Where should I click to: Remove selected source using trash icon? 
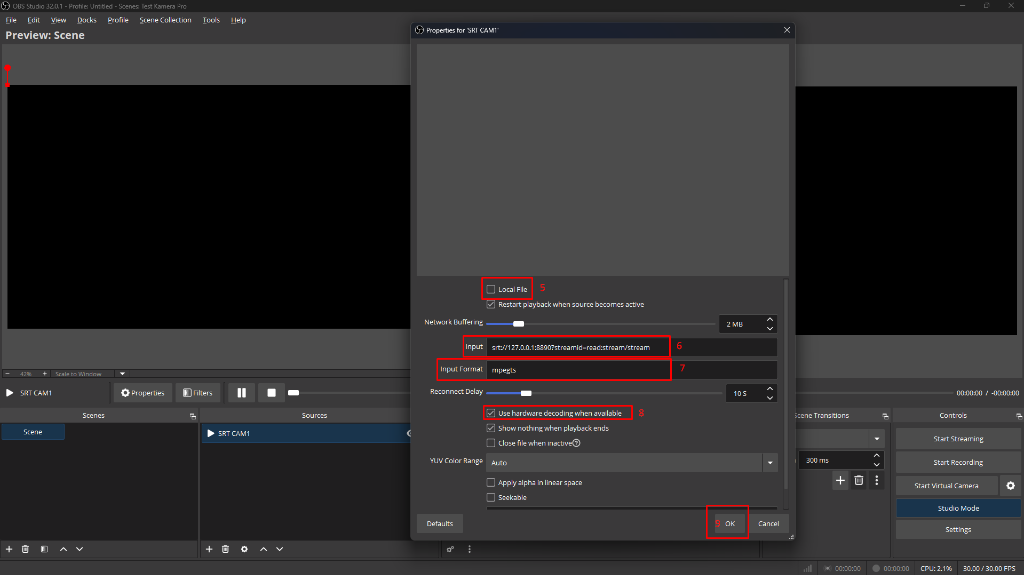click(225, 550)
